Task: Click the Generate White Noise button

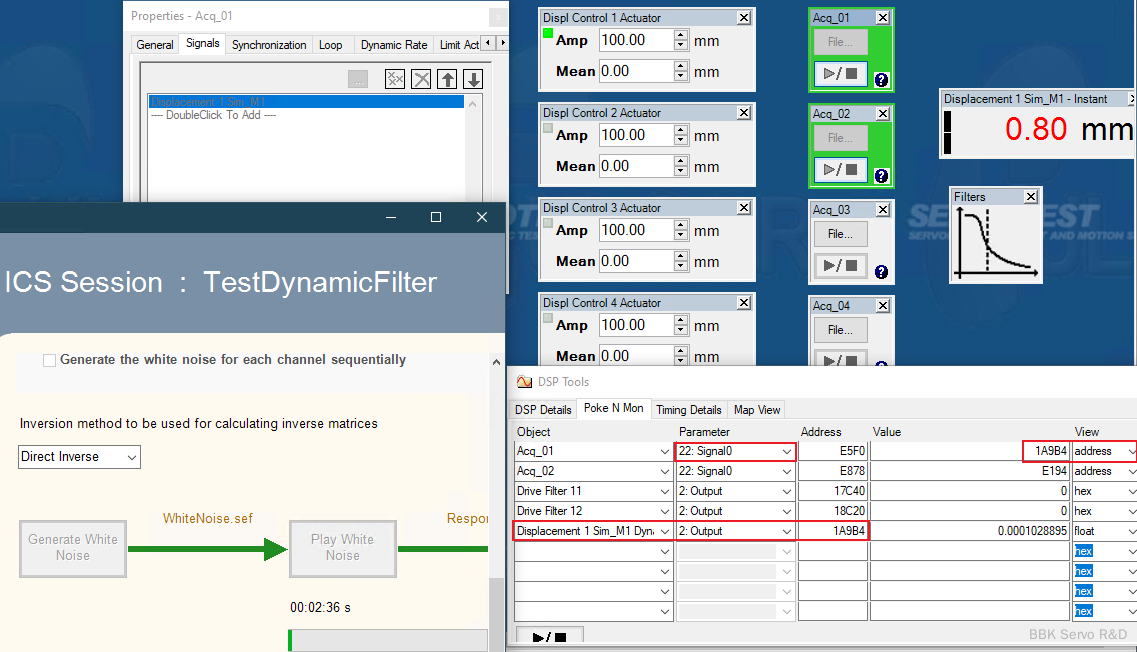Action: pyautogui.click(x=73, y=547)
